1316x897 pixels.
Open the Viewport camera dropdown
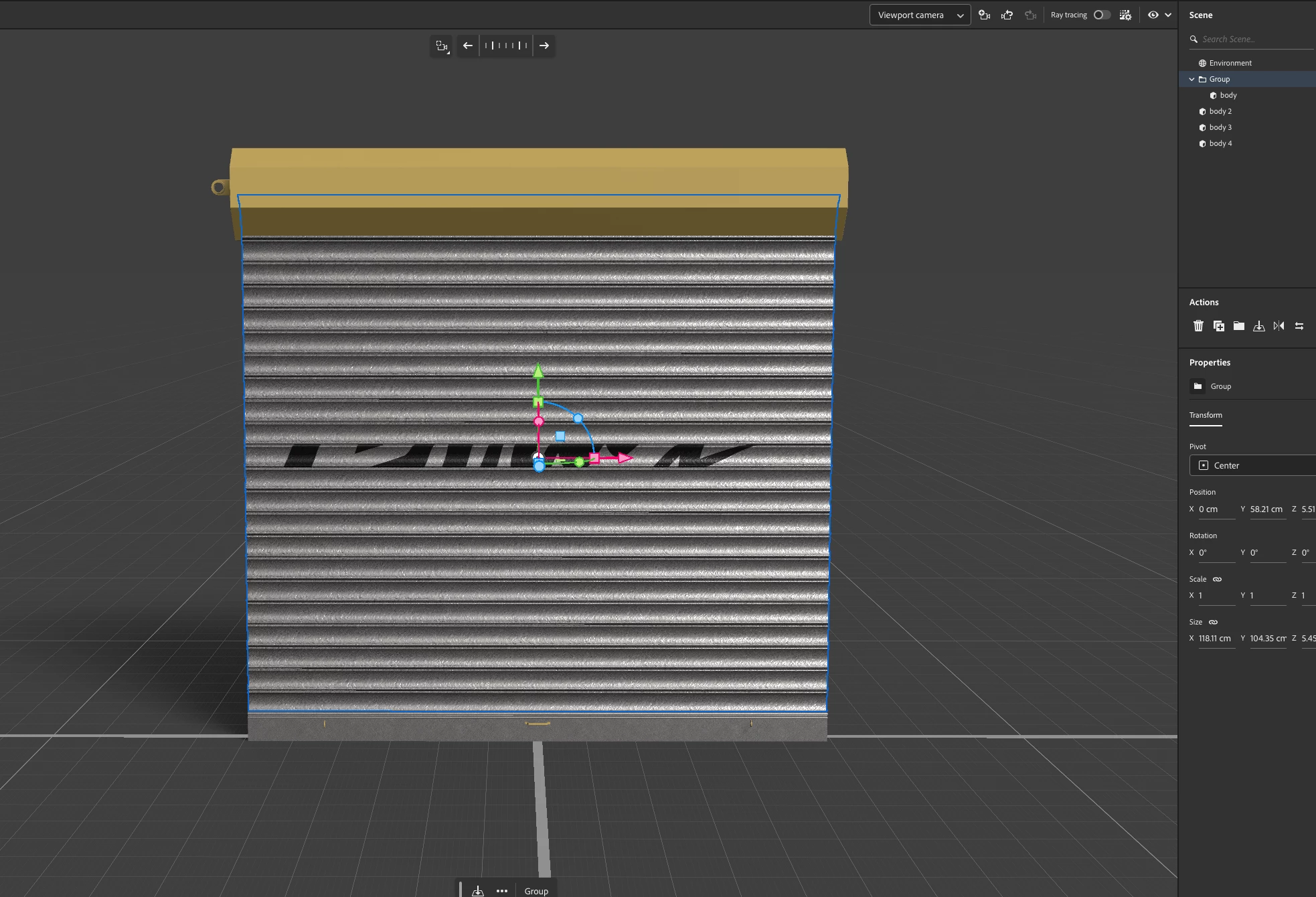pos(920,15)
